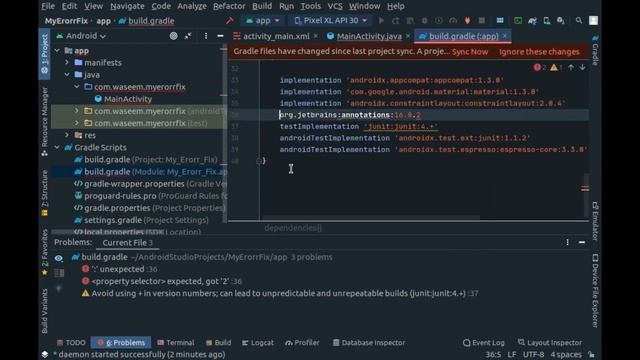Toggle the 1: Project side tool window
The width and height of the screenshot is (640, 360).
click(44, 53)
